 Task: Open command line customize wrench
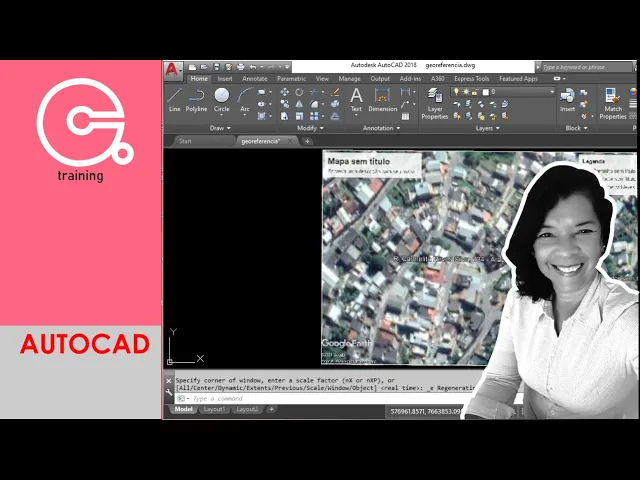(169, 392)
